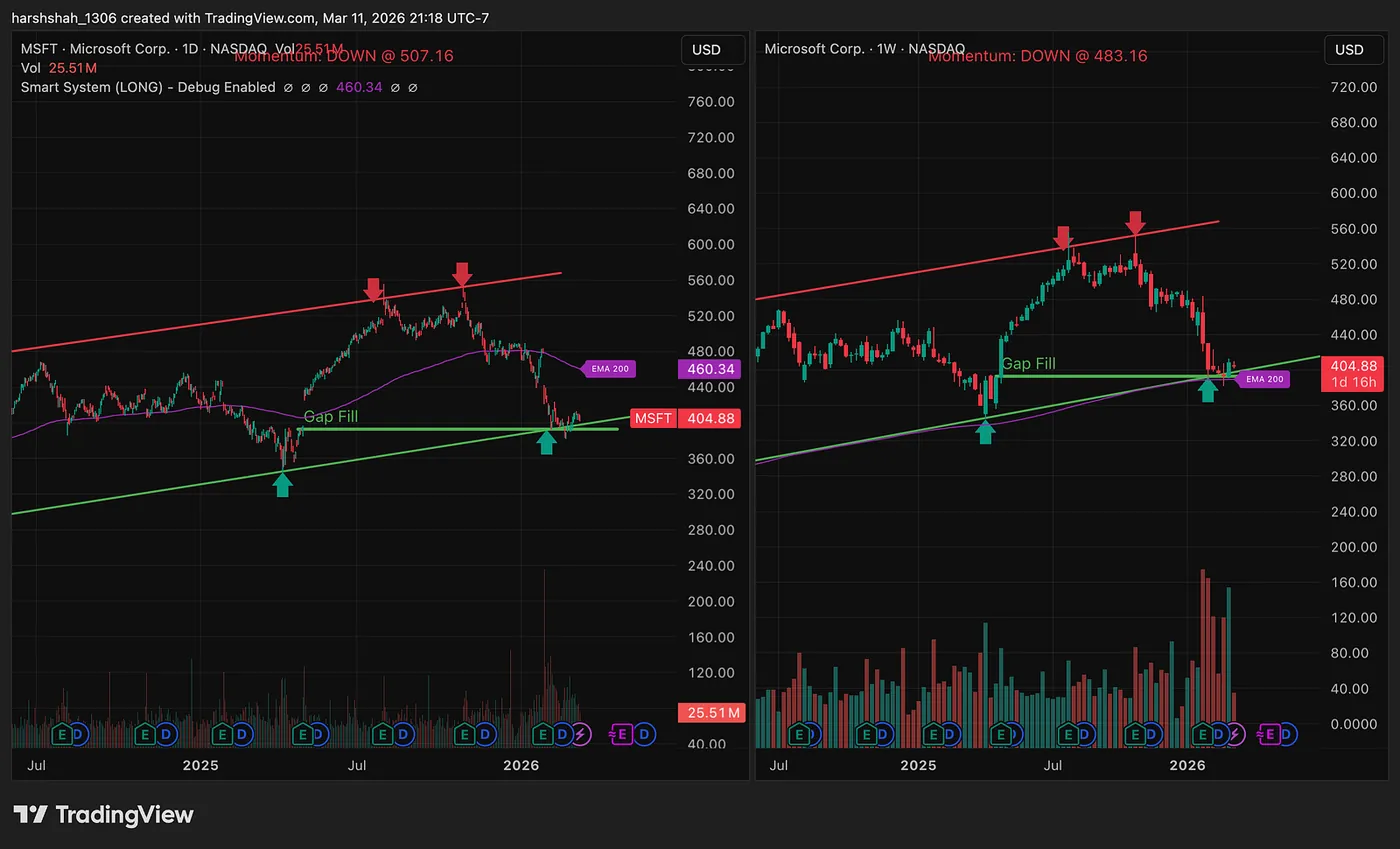Select the leftmost green earnings E marker on weekly chart
Screen dimensions: 1400x849
[x=800, y=734]
